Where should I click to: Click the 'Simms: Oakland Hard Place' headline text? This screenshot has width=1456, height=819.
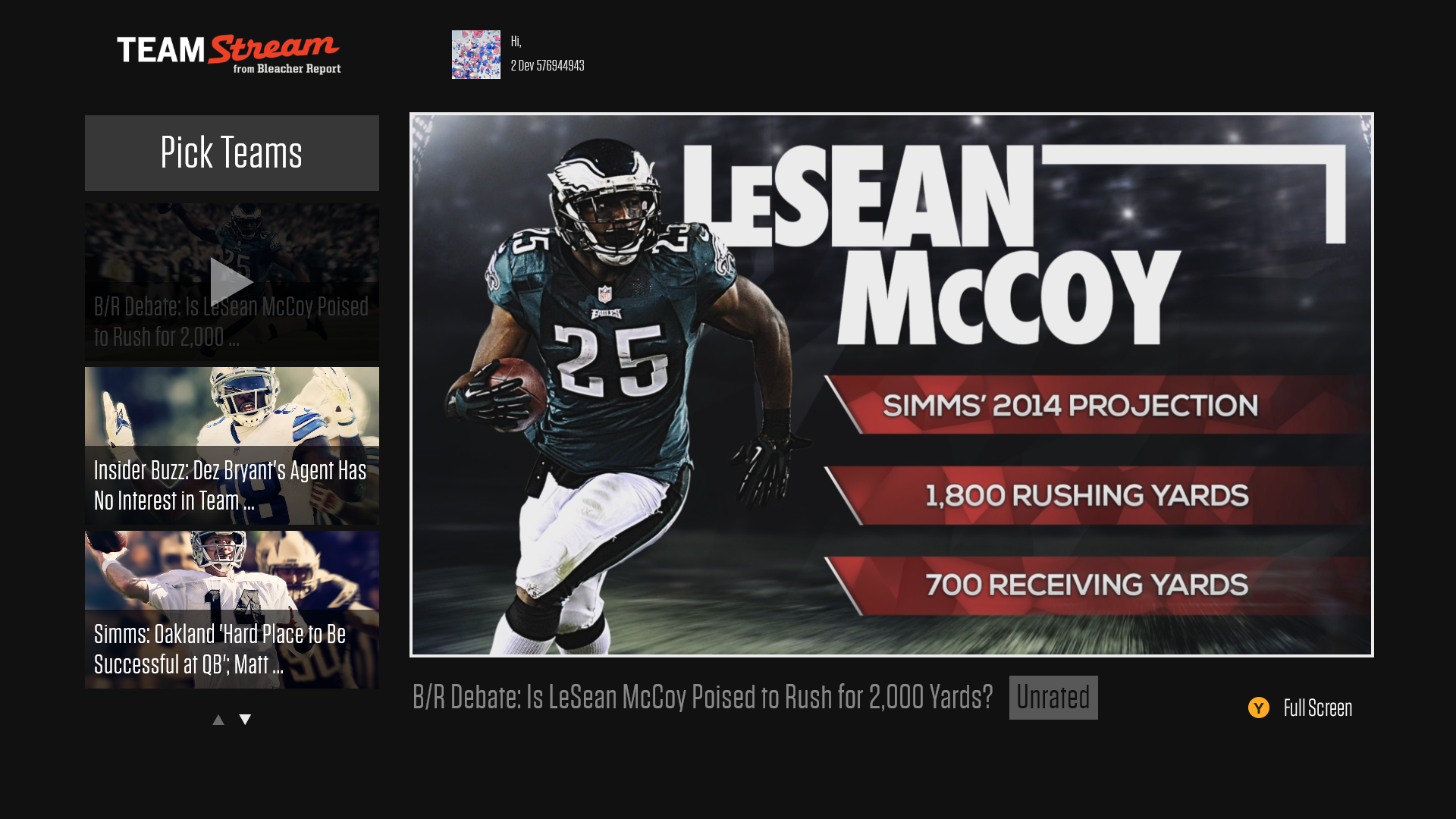220,649
